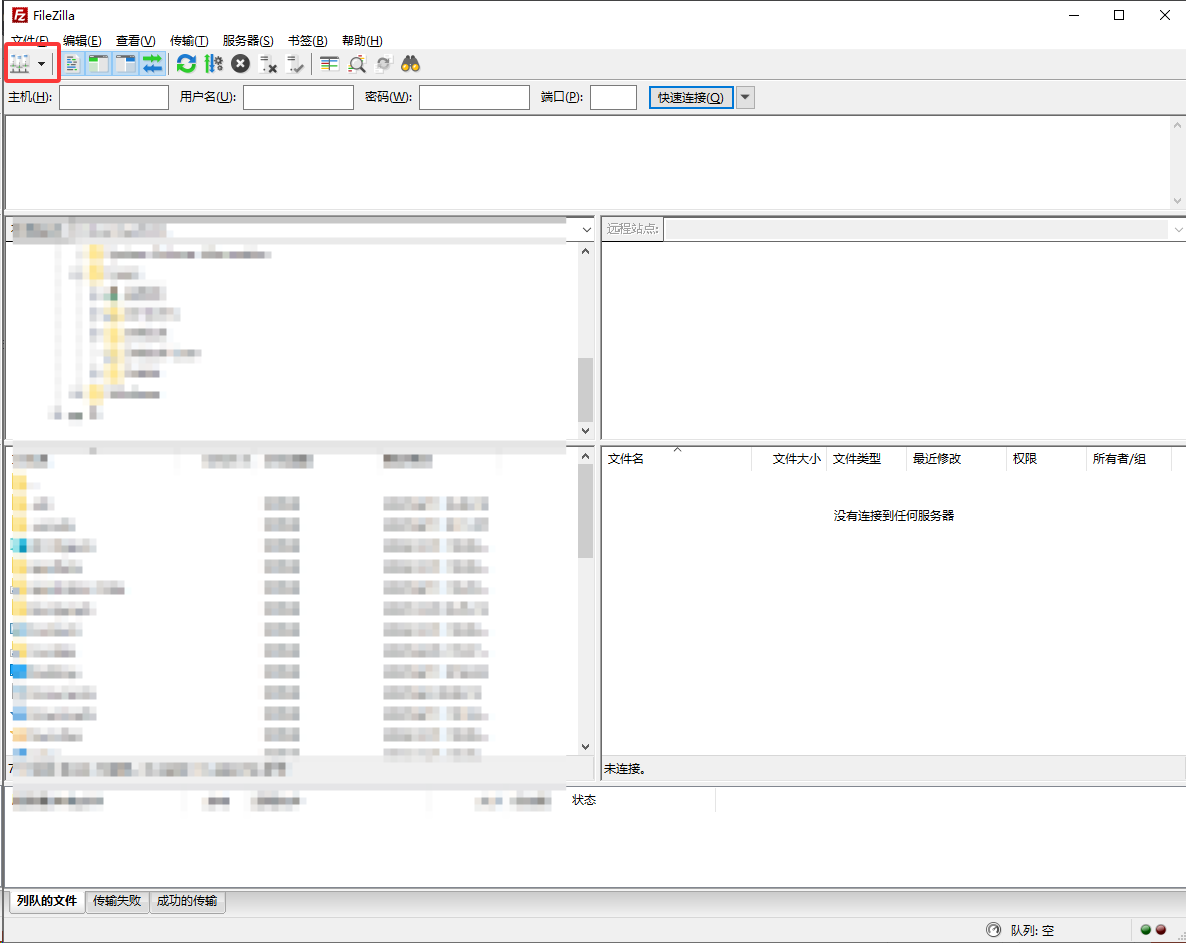1186x943 pixels.
Task: Click the 没有连接到任何服务器 message
Action: coord(894,516)
